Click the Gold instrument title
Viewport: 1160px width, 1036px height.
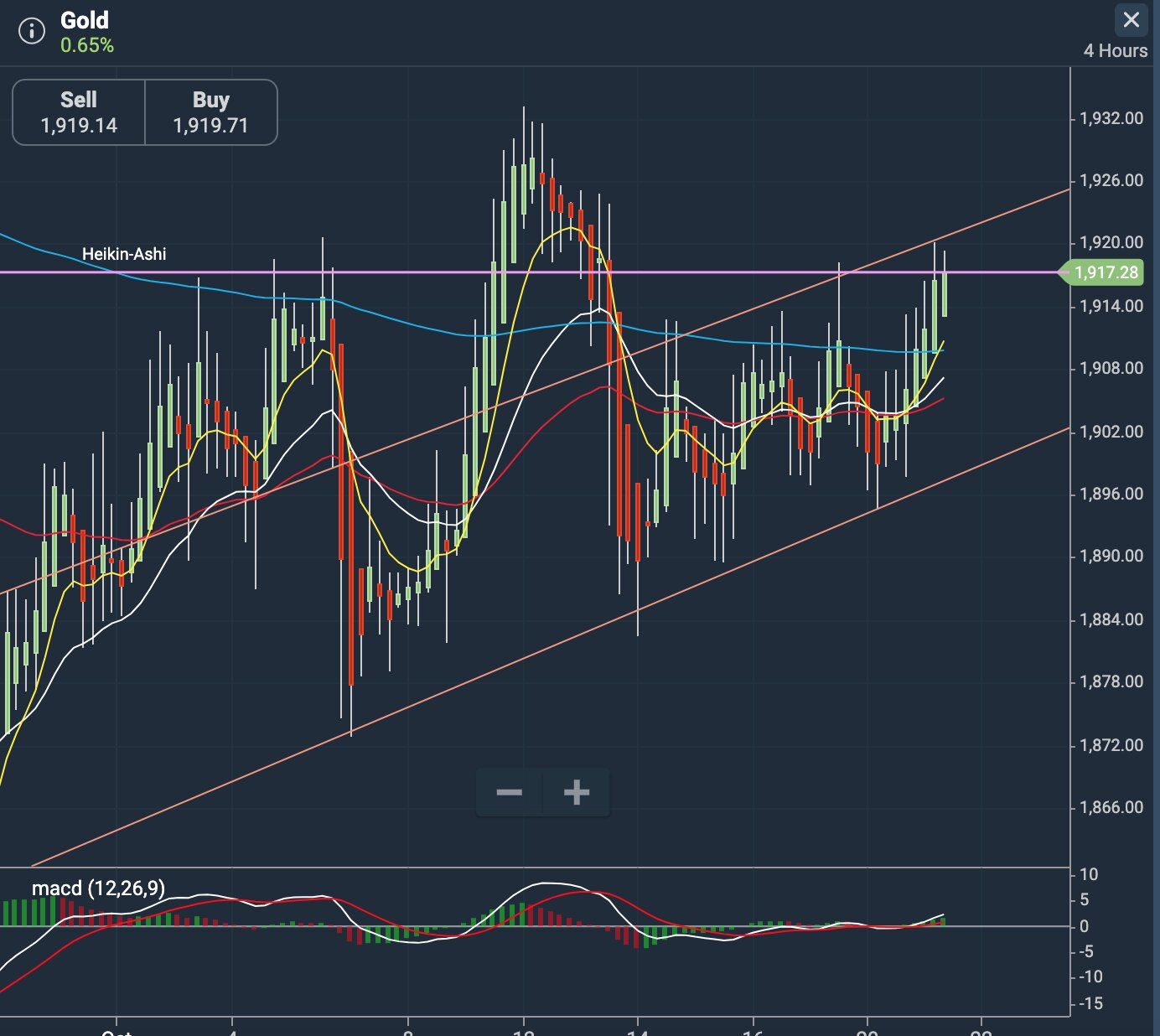pos(85,20)
